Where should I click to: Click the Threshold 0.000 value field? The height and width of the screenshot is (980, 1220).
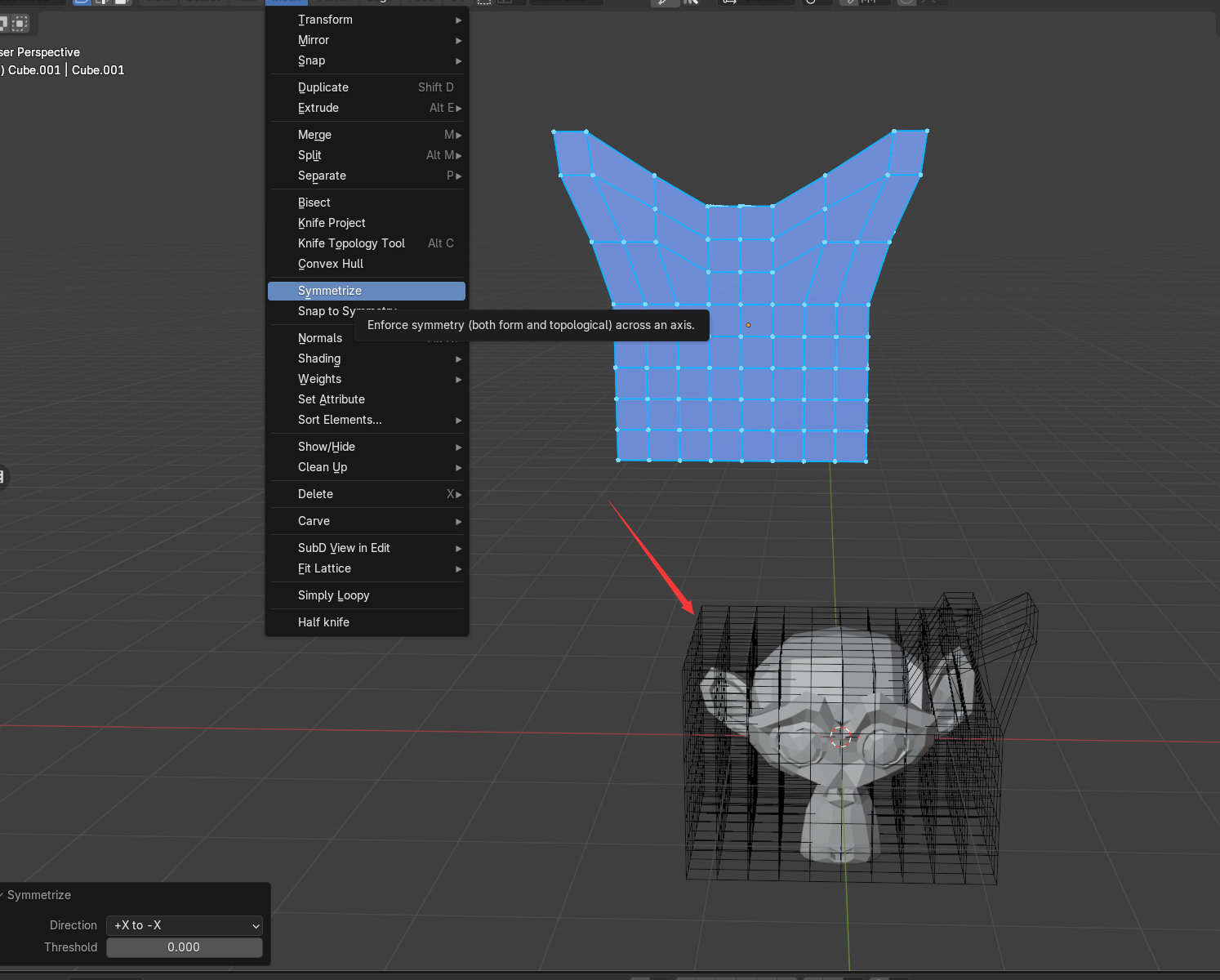coord(185,947)
